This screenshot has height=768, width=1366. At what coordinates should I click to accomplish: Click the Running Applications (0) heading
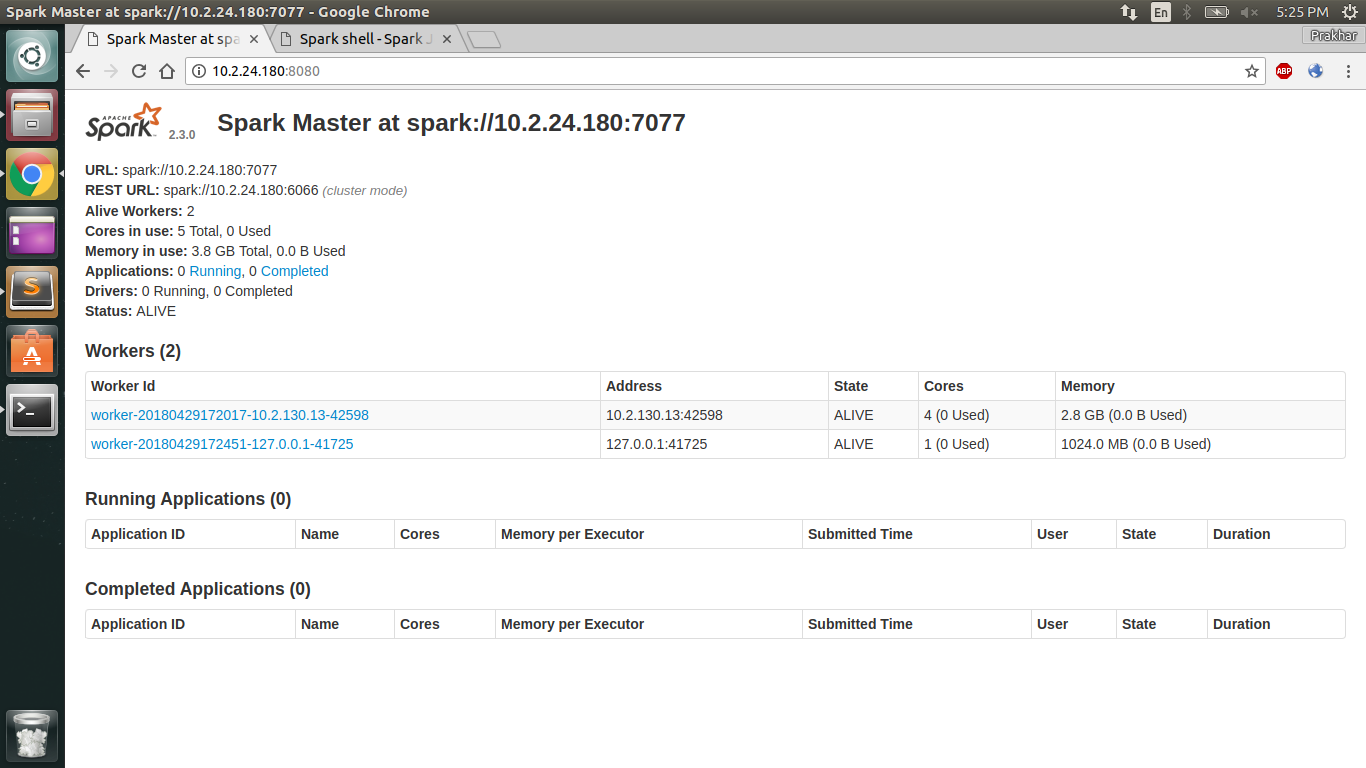pyautogui.click(x=188, y=499)
